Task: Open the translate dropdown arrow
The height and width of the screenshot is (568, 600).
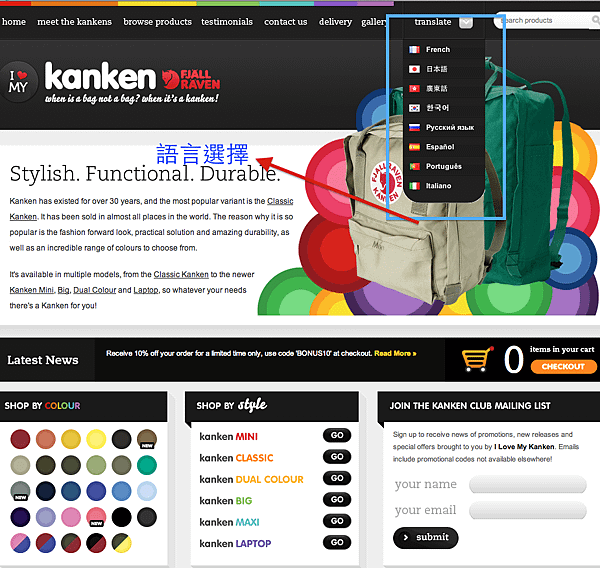Action: pyautogui.click(x=465, y=22)
